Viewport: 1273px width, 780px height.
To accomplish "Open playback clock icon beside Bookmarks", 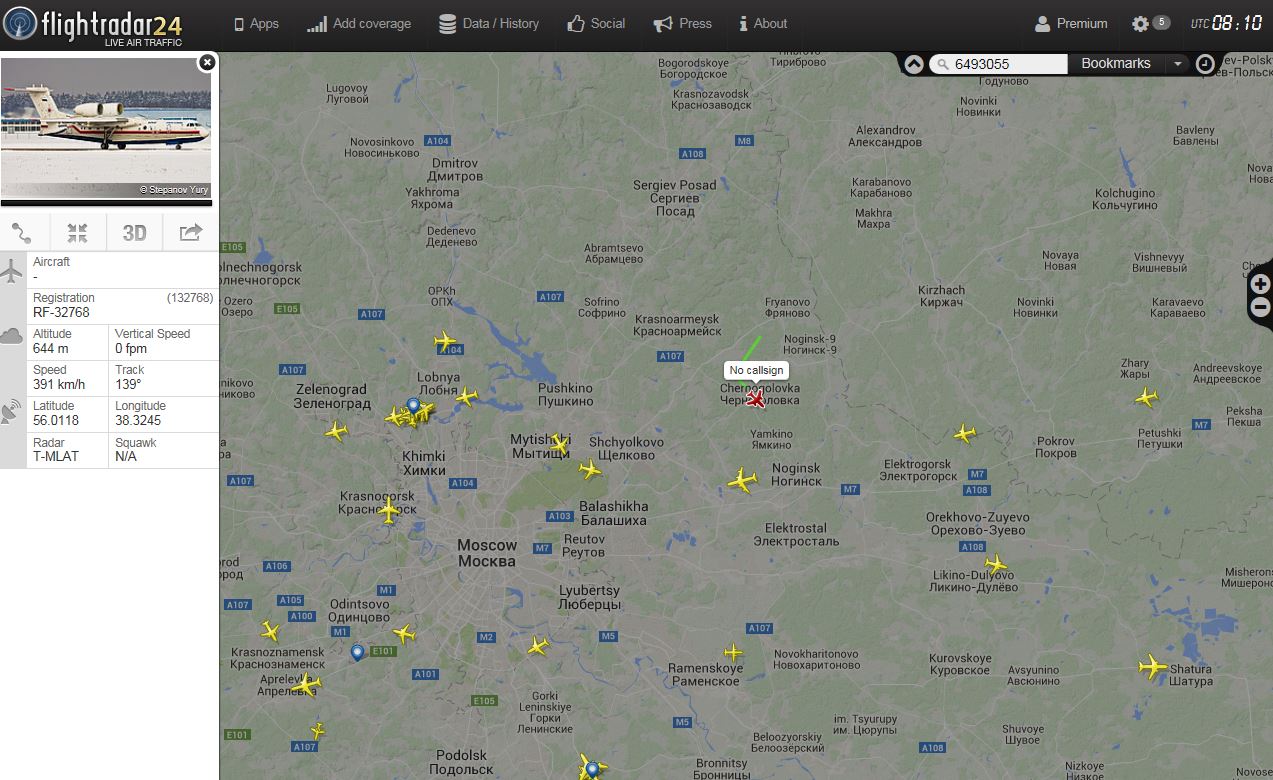I will coord(1205,64).
